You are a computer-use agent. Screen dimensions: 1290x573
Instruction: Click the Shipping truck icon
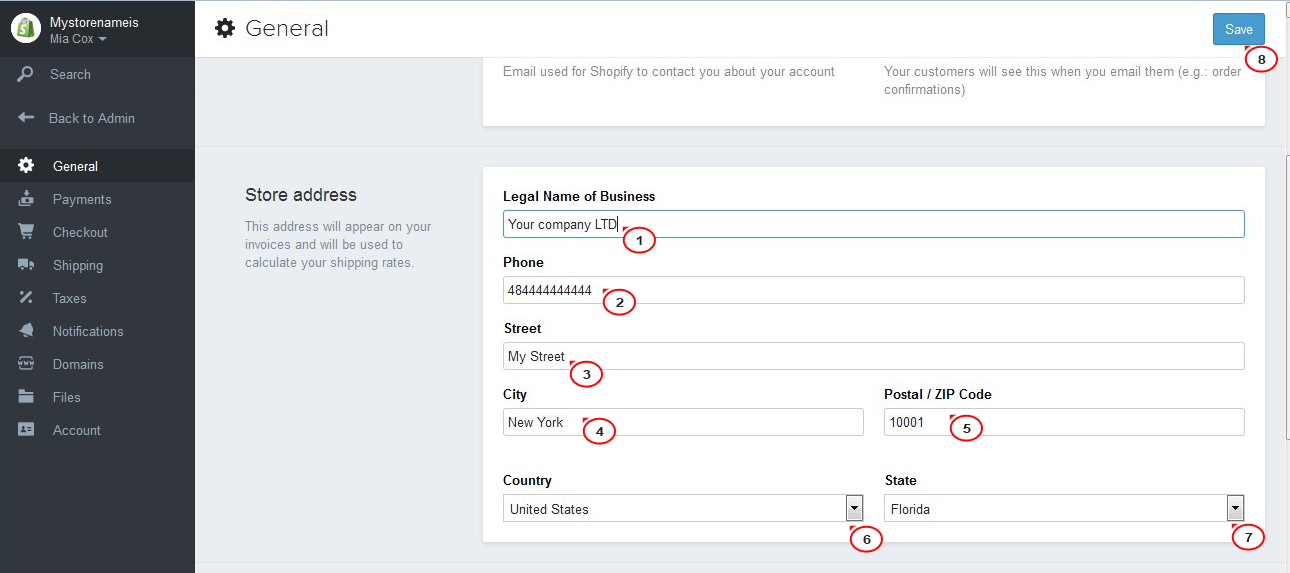[x=26, y=265]
